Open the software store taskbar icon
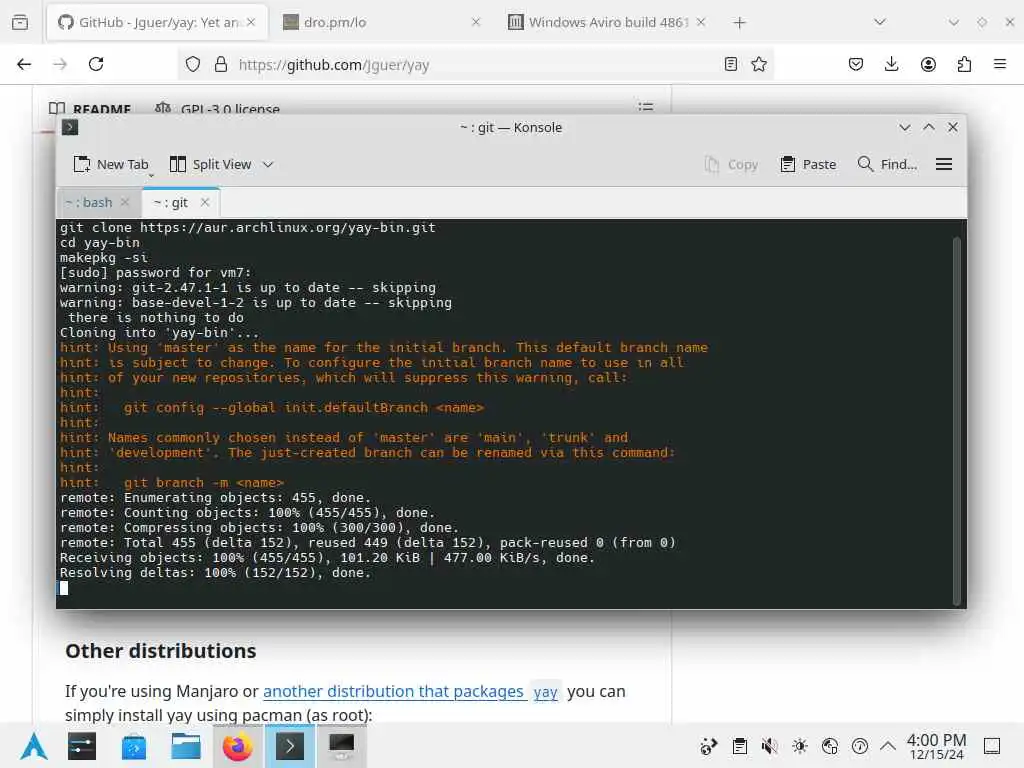 134,746
